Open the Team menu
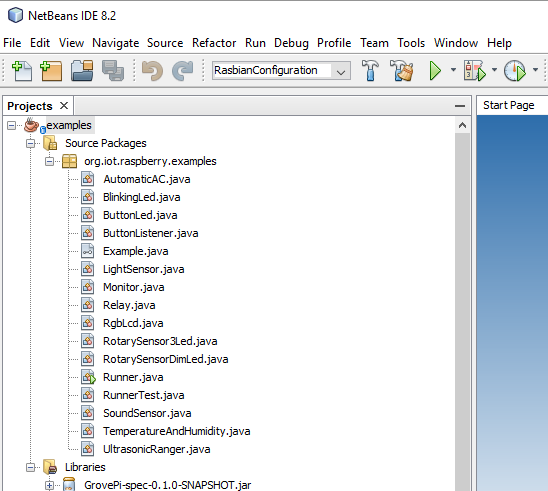This screenshot has width=548, height=491. coord(374,43)
